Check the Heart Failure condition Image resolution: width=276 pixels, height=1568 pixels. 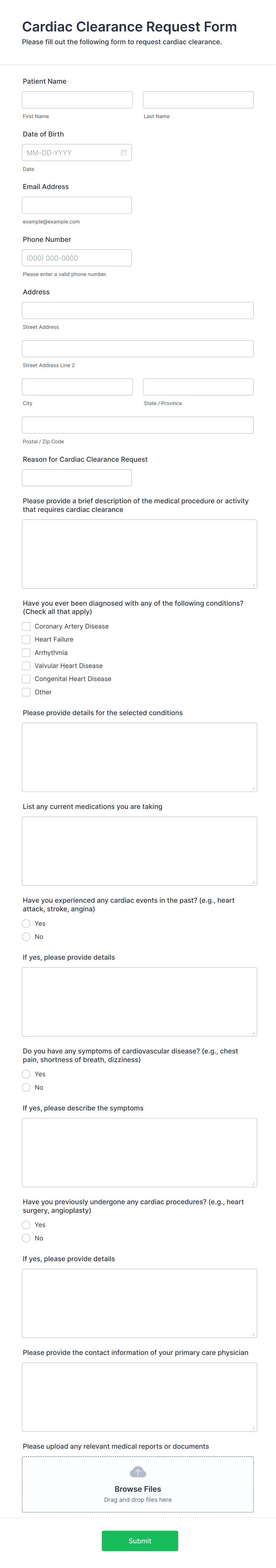(26, 639)
